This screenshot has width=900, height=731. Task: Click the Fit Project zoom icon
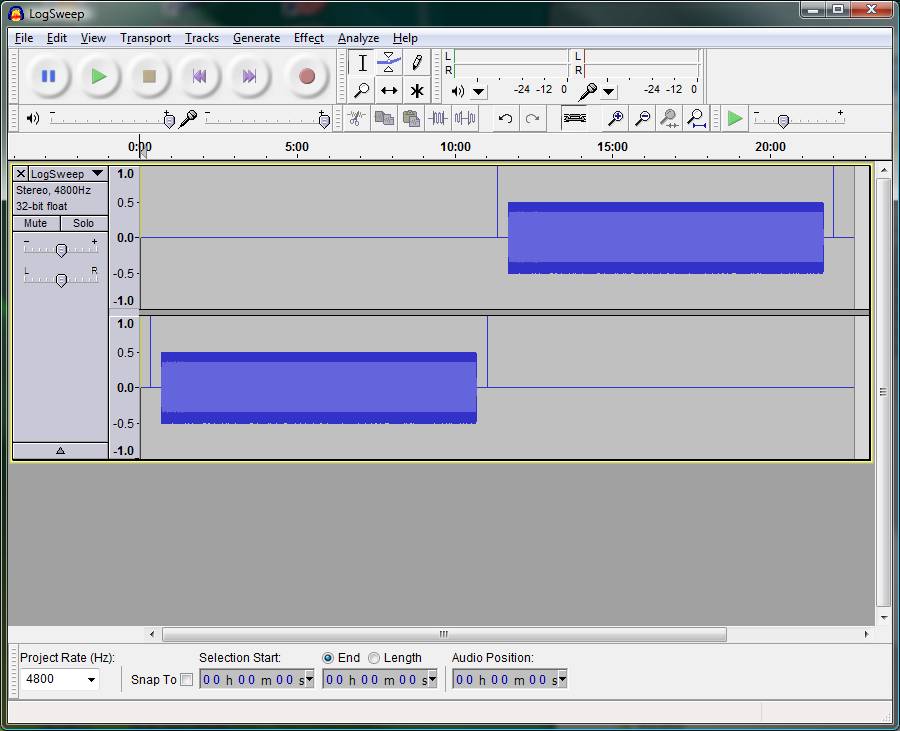coord(697,118)
